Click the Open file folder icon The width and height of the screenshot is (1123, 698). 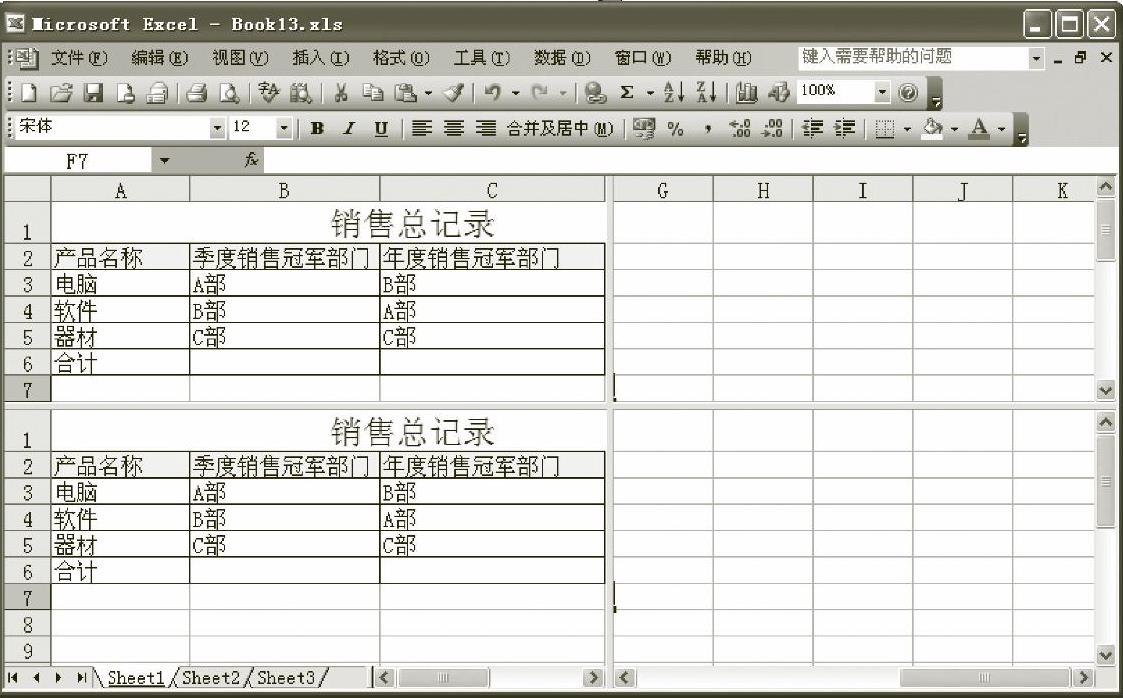click(62, 92)
